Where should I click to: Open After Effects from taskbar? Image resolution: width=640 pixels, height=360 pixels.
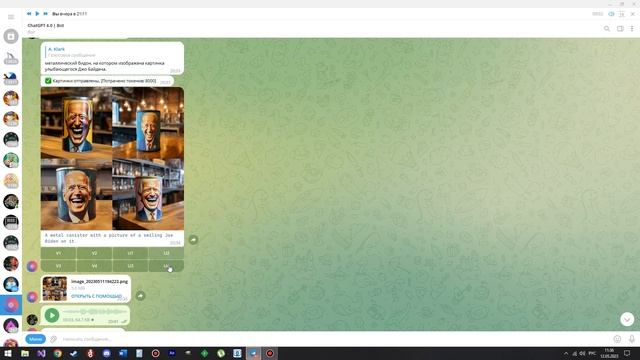tap(172, 353)
